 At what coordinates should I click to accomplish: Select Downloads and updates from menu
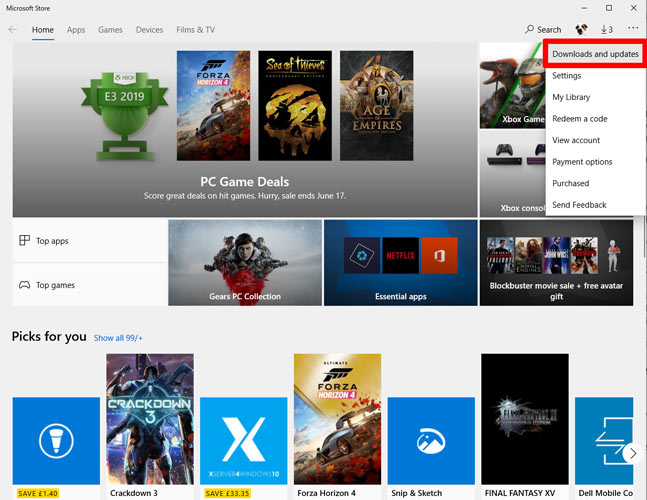[595, 54]
